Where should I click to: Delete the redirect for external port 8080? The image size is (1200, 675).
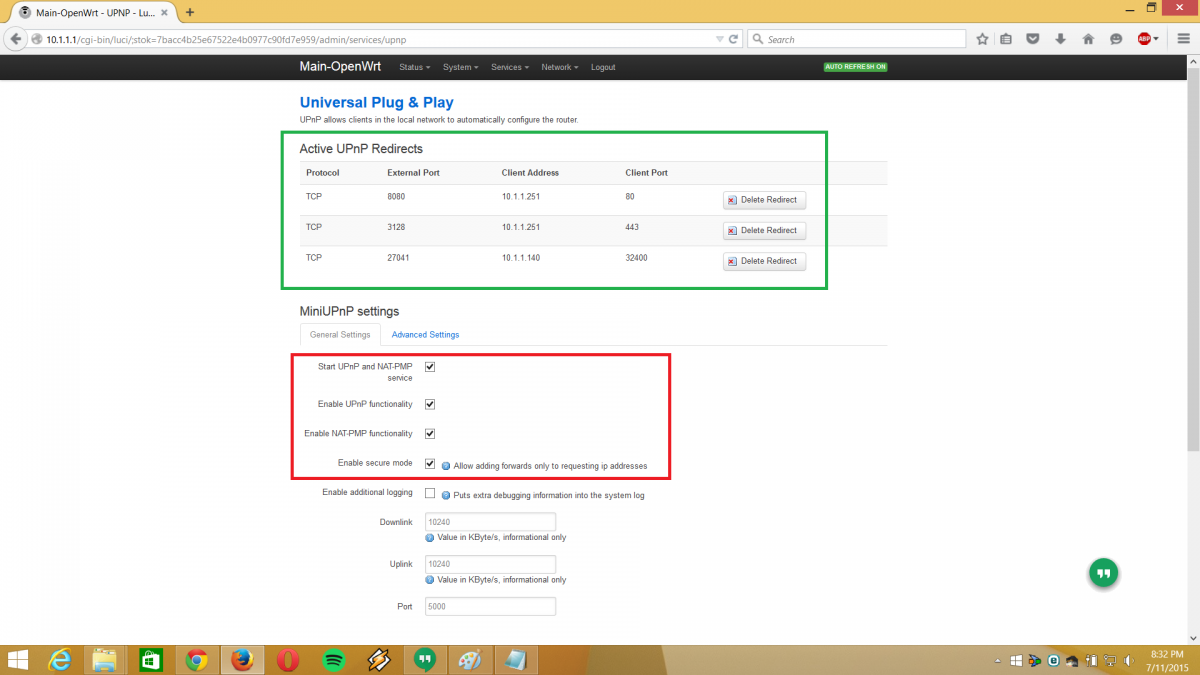tap(763, 200)
